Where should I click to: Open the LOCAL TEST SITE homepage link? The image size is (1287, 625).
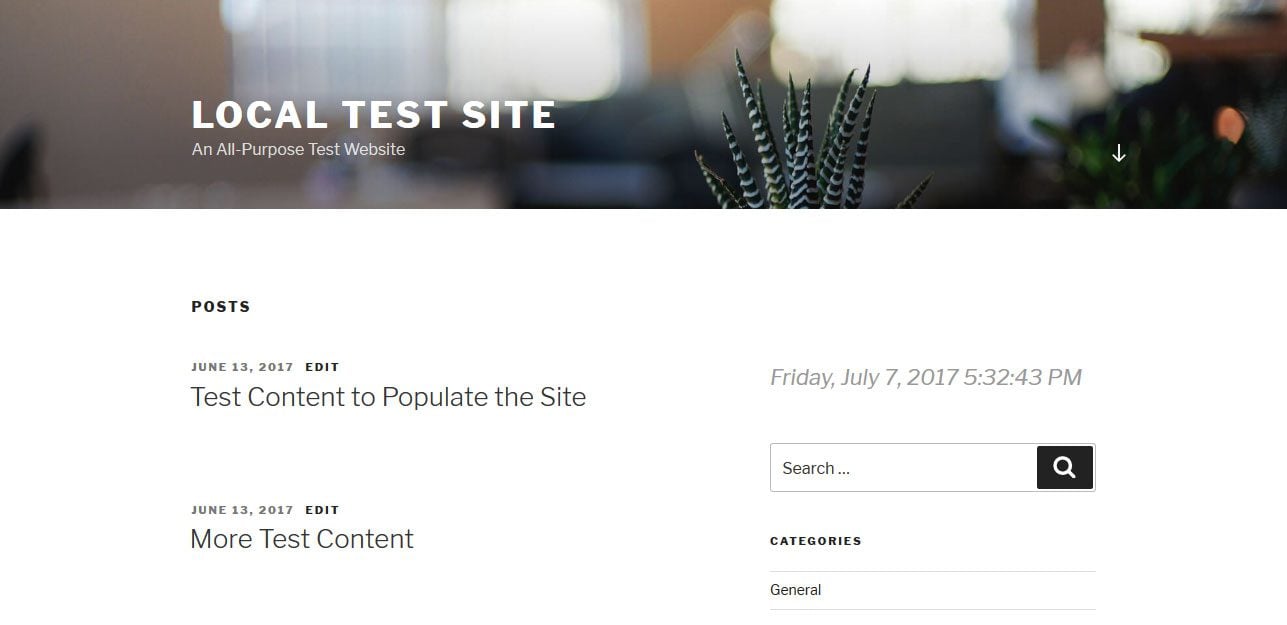tap(373, 114)
